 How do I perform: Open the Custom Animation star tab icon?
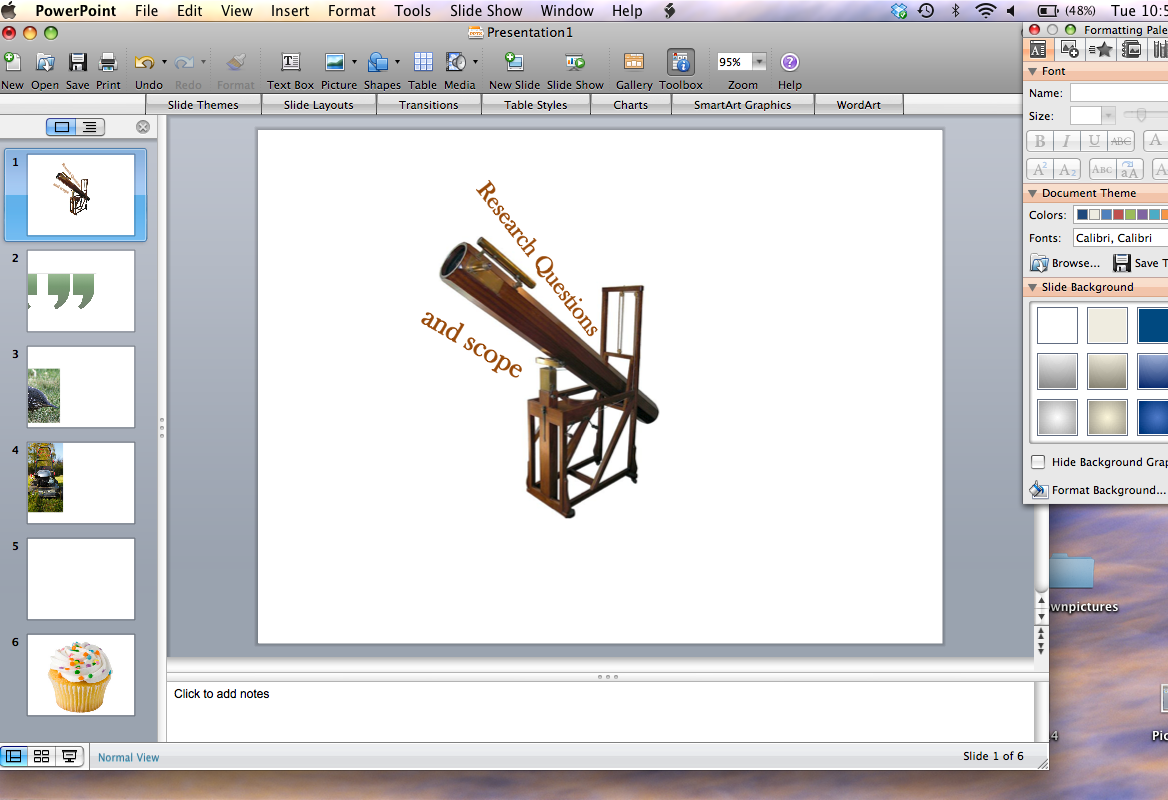pyautogui.click(x=1101, y=49)
